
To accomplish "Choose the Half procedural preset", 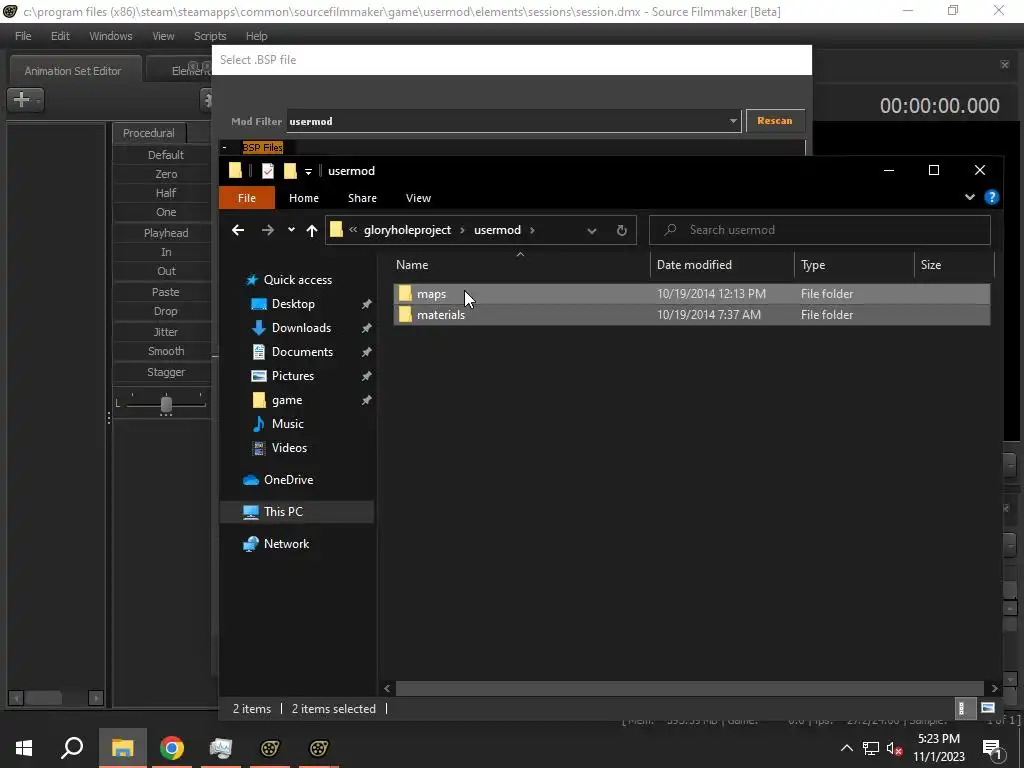I will click(x=165, y=193).
